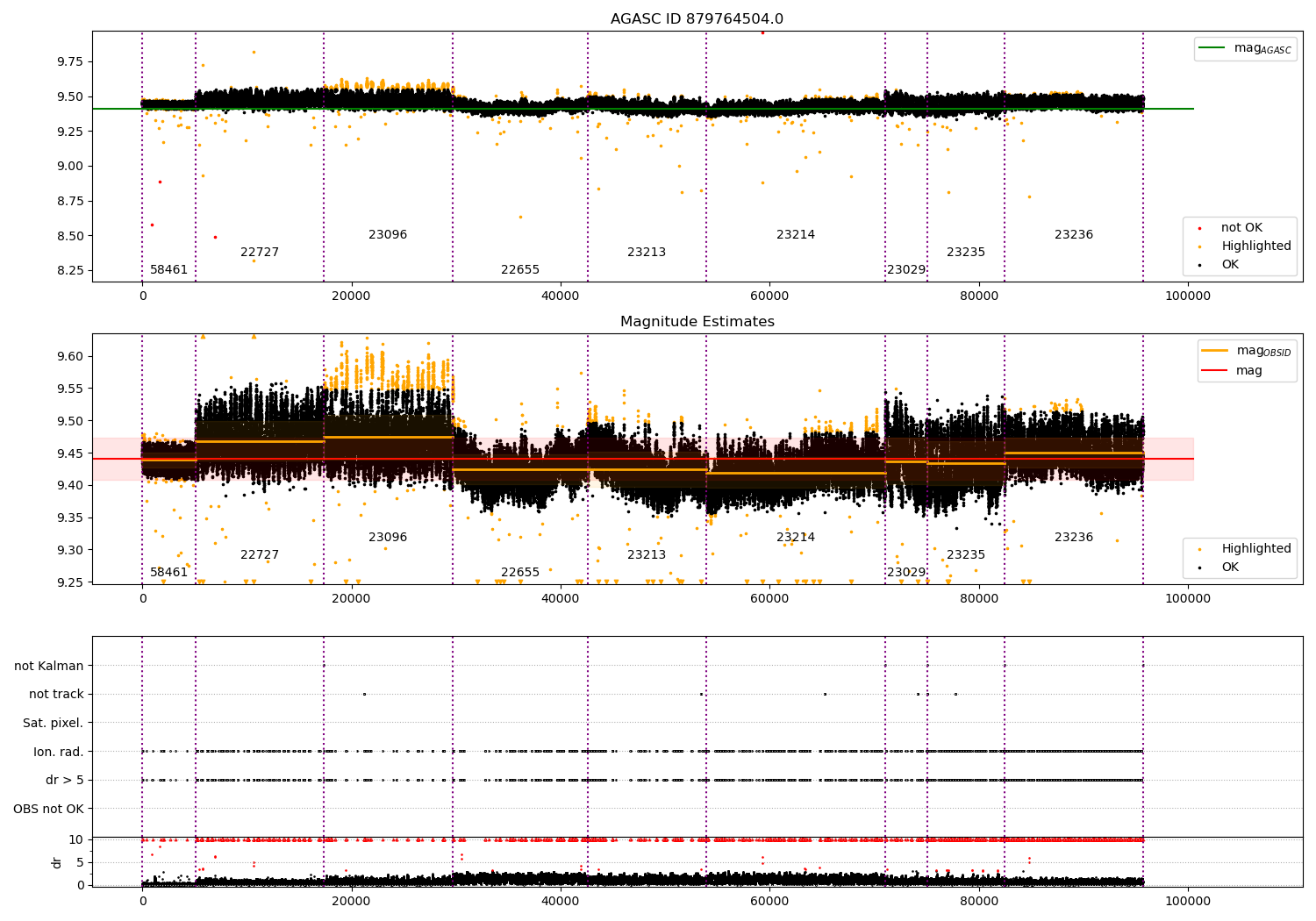
Task: Click "not OK" in the top plot legend
Action: pos(1241,228)
